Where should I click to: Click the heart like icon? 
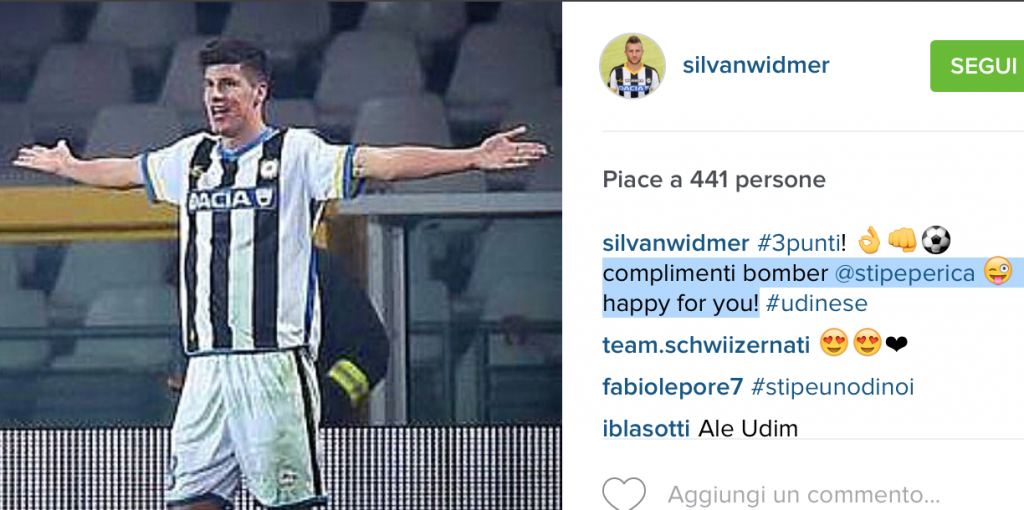(x=624, y=494)
